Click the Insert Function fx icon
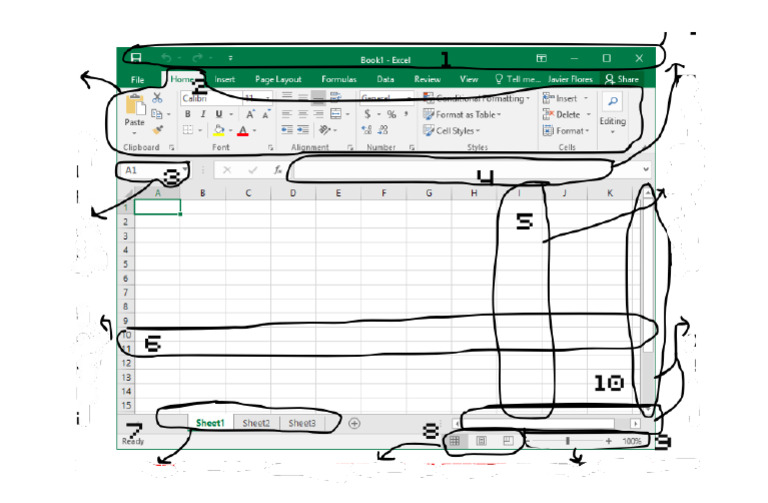Screen dimensions: 768x503 click(278, 170)
